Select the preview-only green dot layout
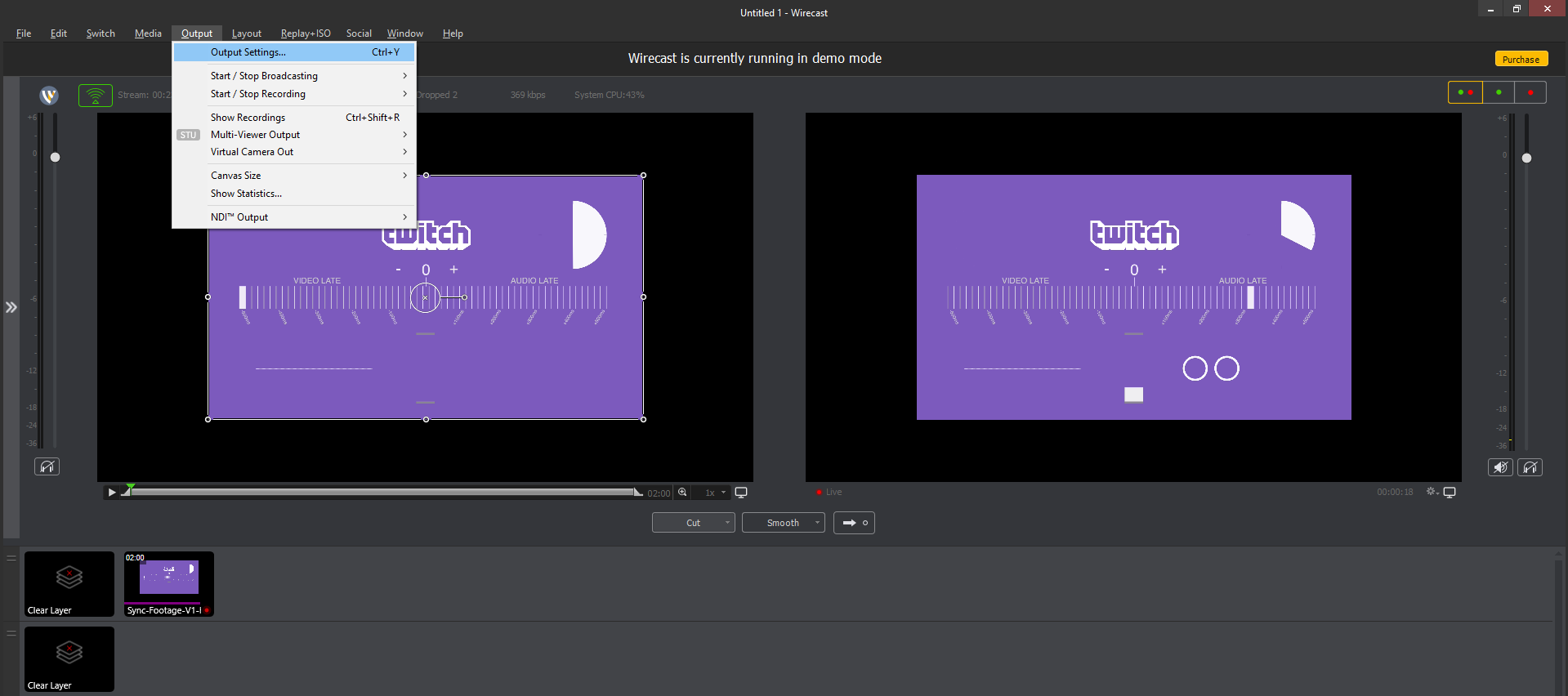This screenshot has width=1568, height=696. (1499, 92)
